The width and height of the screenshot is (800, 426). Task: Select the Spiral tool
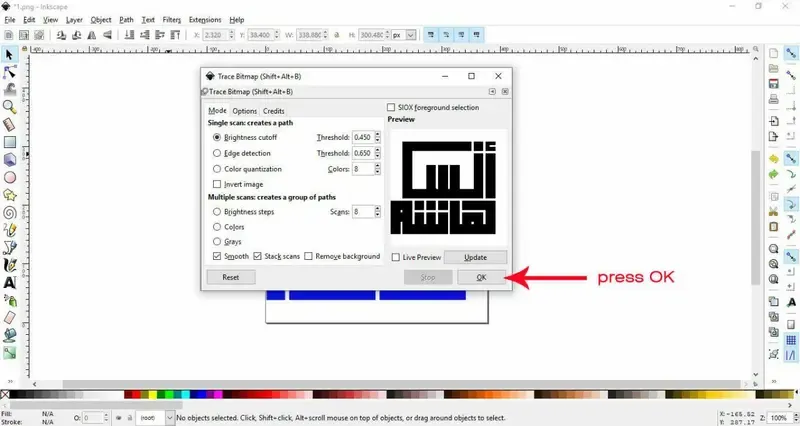10,212
